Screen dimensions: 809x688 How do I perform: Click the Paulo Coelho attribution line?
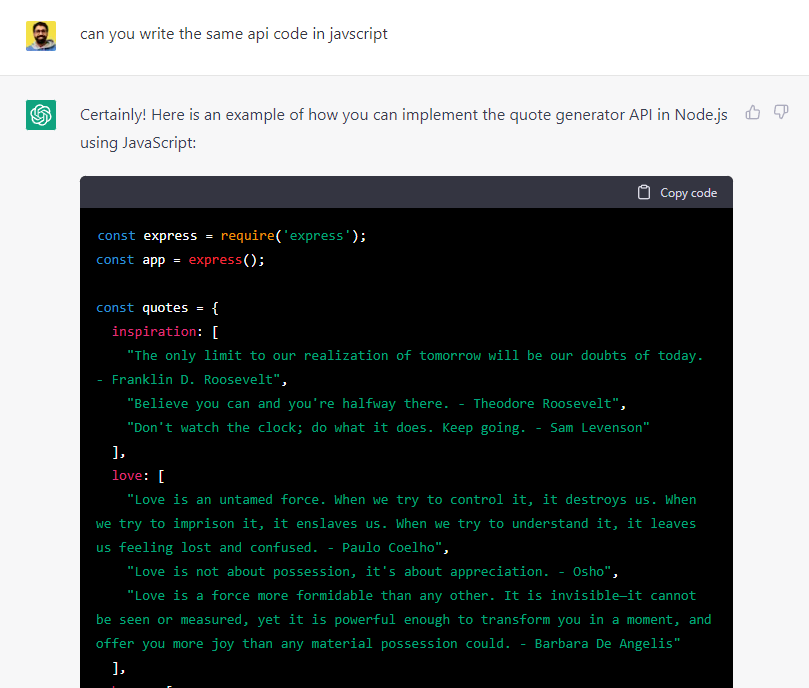coord(272,548)
